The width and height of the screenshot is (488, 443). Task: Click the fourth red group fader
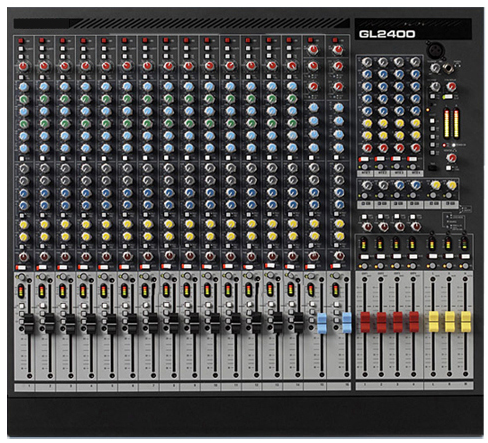[414, 322]
